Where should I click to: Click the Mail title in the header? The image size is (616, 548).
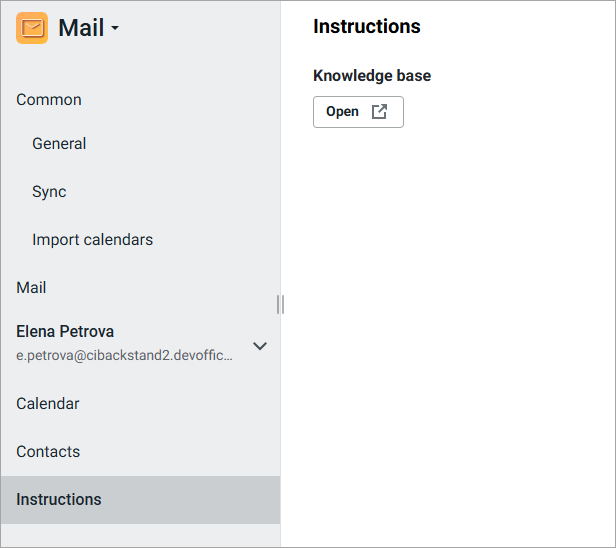tap(81, 28)
